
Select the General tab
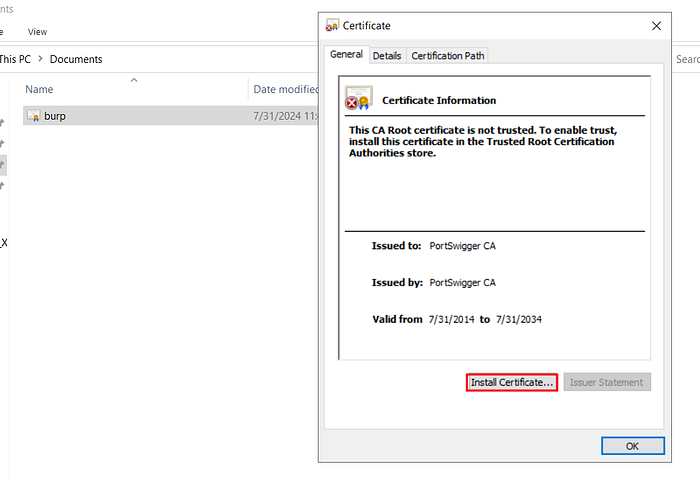346,54
